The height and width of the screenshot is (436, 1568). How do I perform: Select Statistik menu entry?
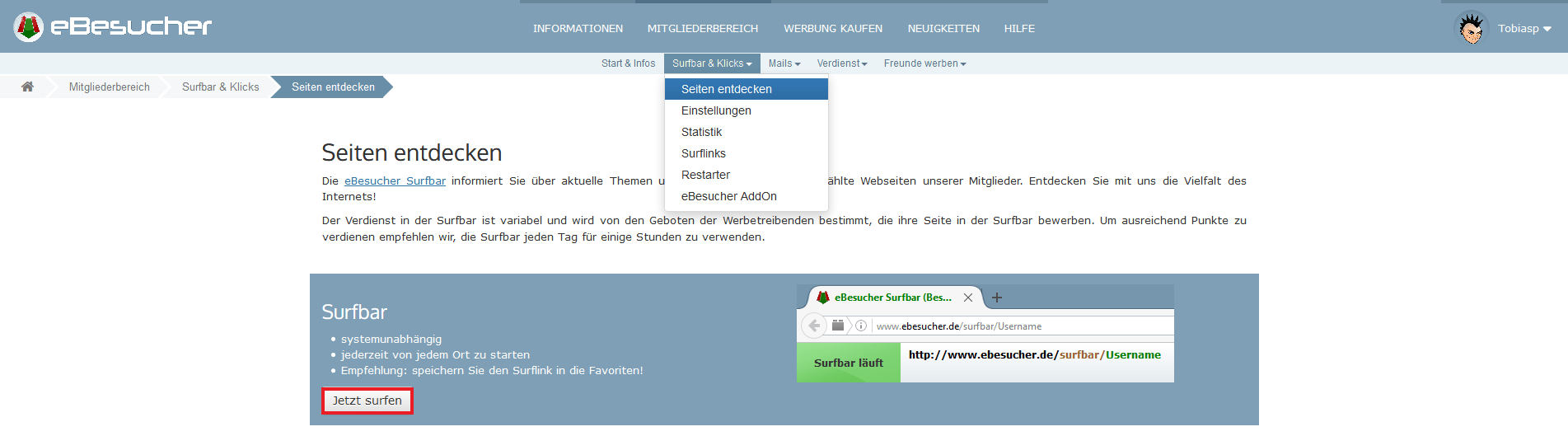747,132
